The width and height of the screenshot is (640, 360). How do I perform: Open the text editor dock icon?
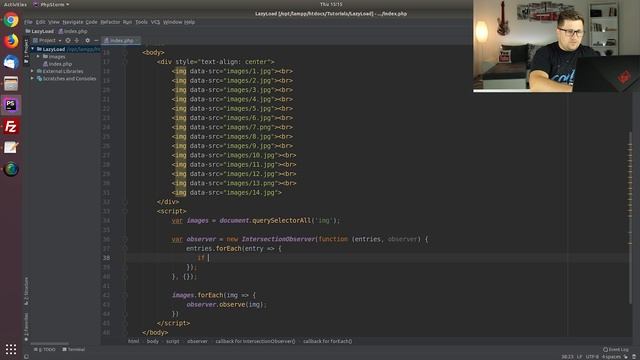(11, 148)
